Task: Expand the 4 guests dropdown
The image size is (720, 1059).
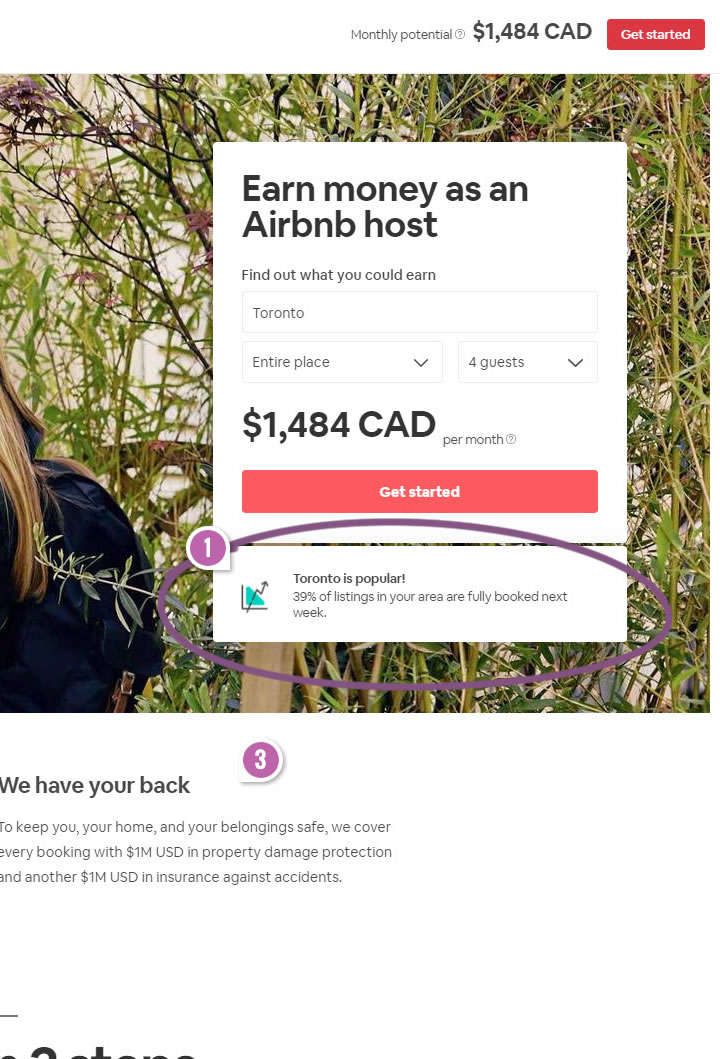Action: 527,362
